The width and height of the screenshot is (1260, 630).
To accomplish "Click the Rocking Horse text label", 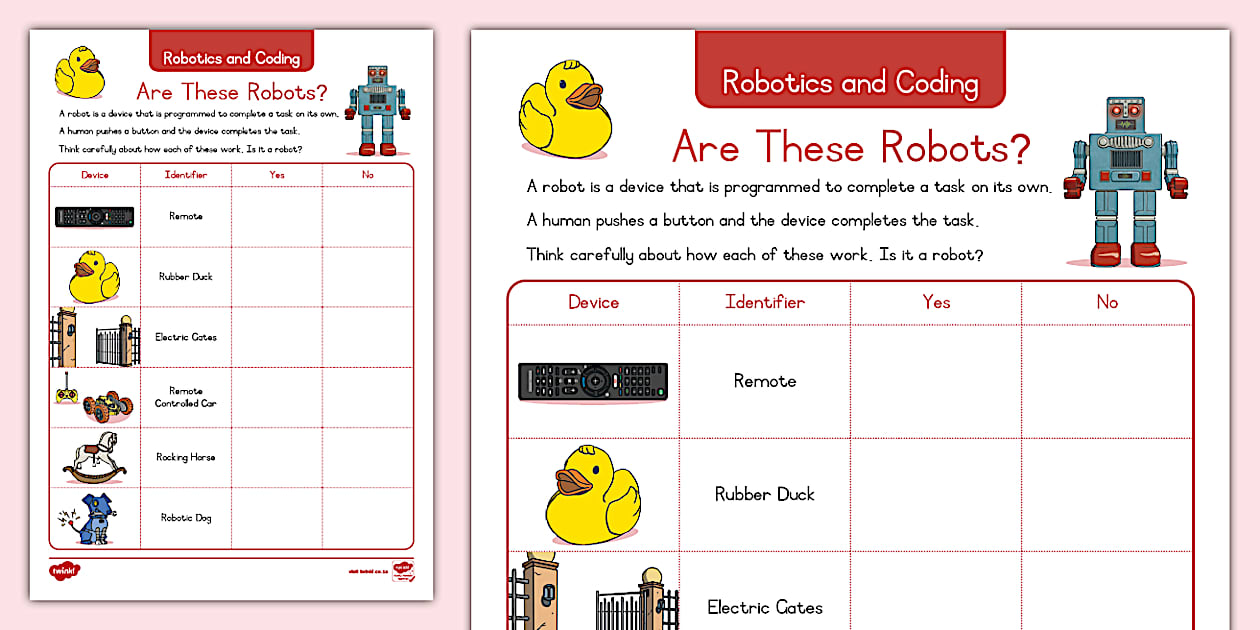I will (185, 456).
